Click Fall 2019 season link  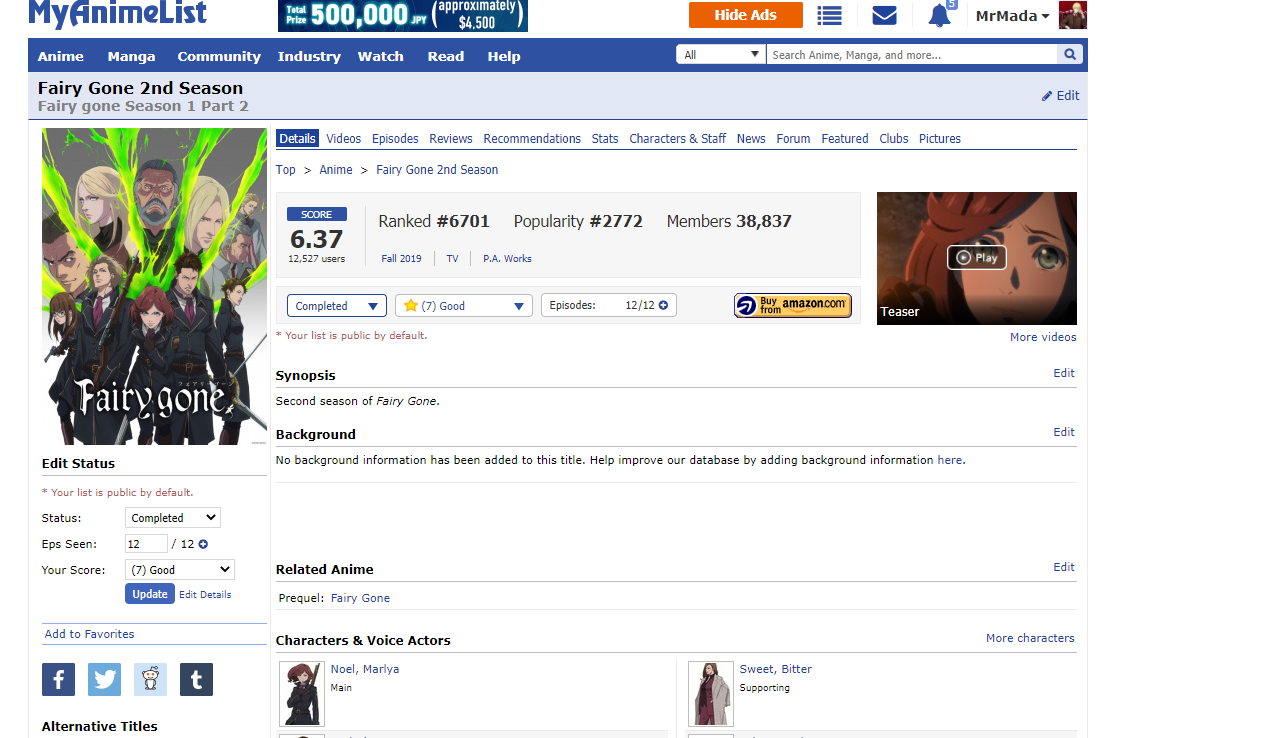(402, 259)
